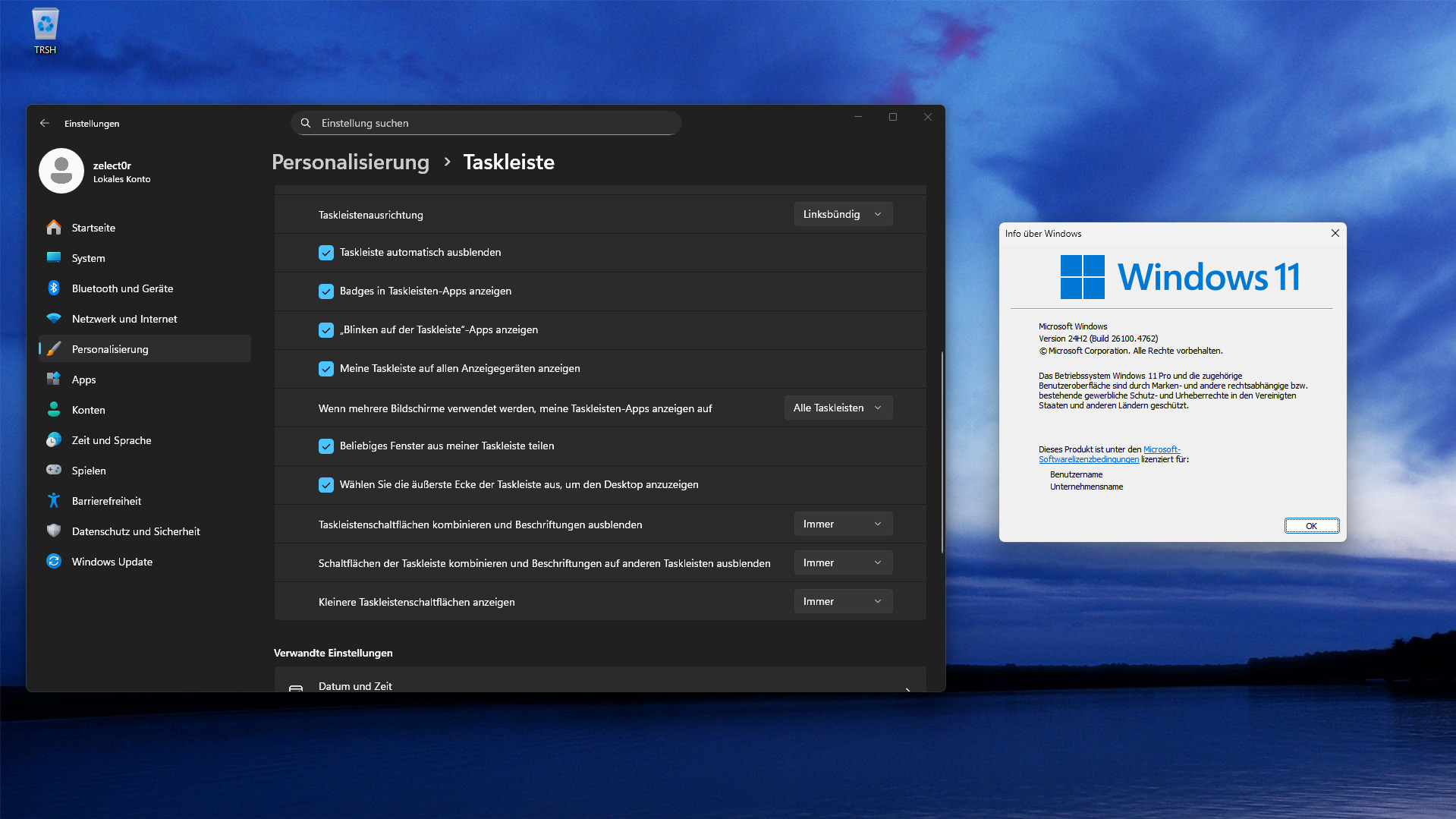Click the search magnifier icon
This screenshot has height=819, width=1456.
coord(306,123)
